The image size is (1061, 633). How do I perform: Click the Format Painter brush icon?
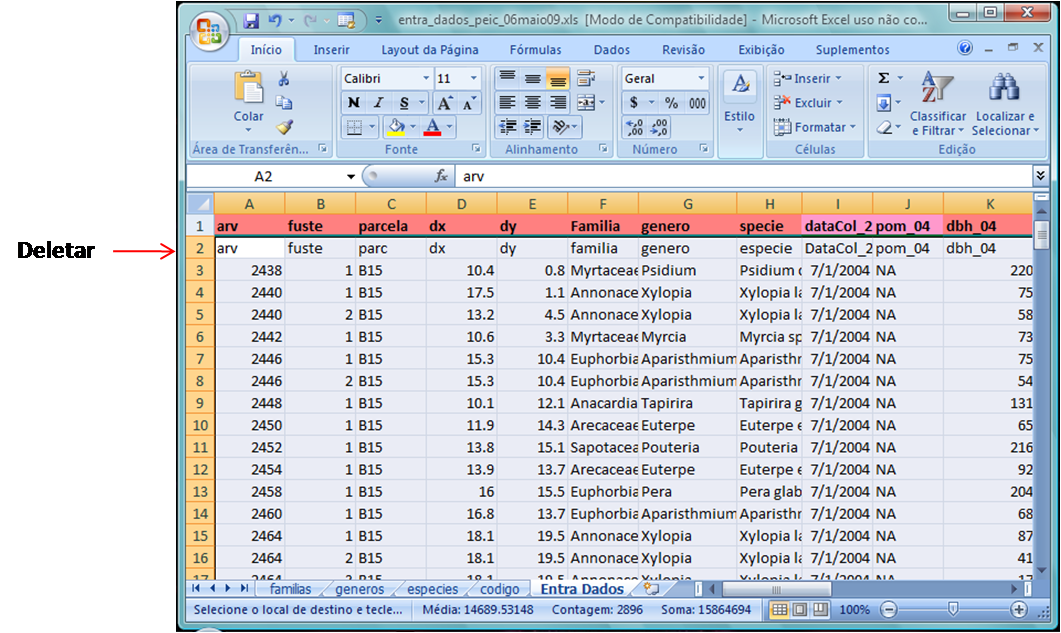pyautogui.click(x=284, y=127)
